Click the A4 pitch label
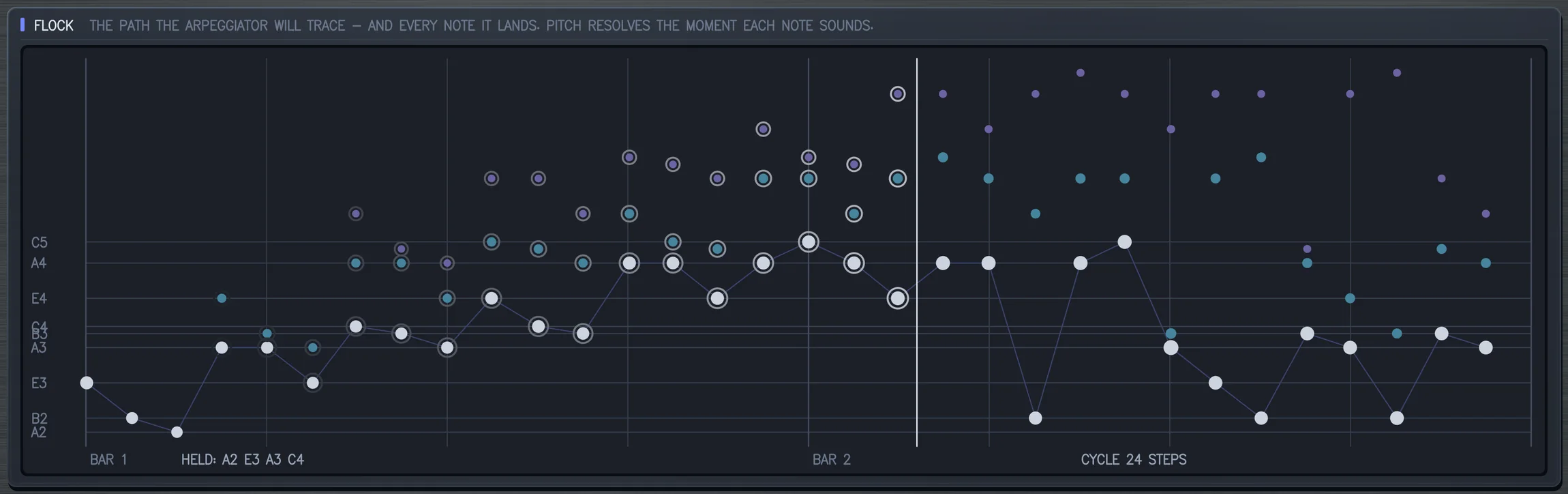Image resolution: width=1568 pixels, height=494 pixels. (39, 263)
